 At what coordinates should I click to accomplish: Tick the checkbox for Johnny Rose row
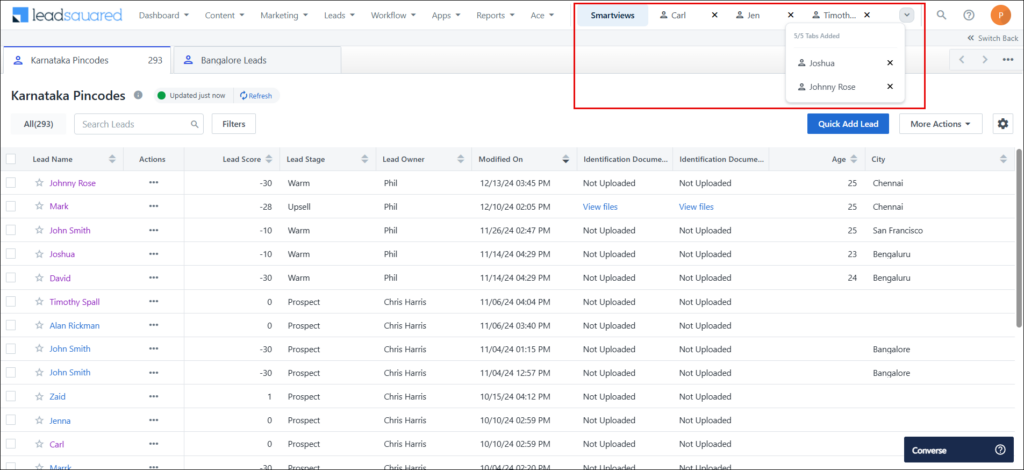point(11,183)
